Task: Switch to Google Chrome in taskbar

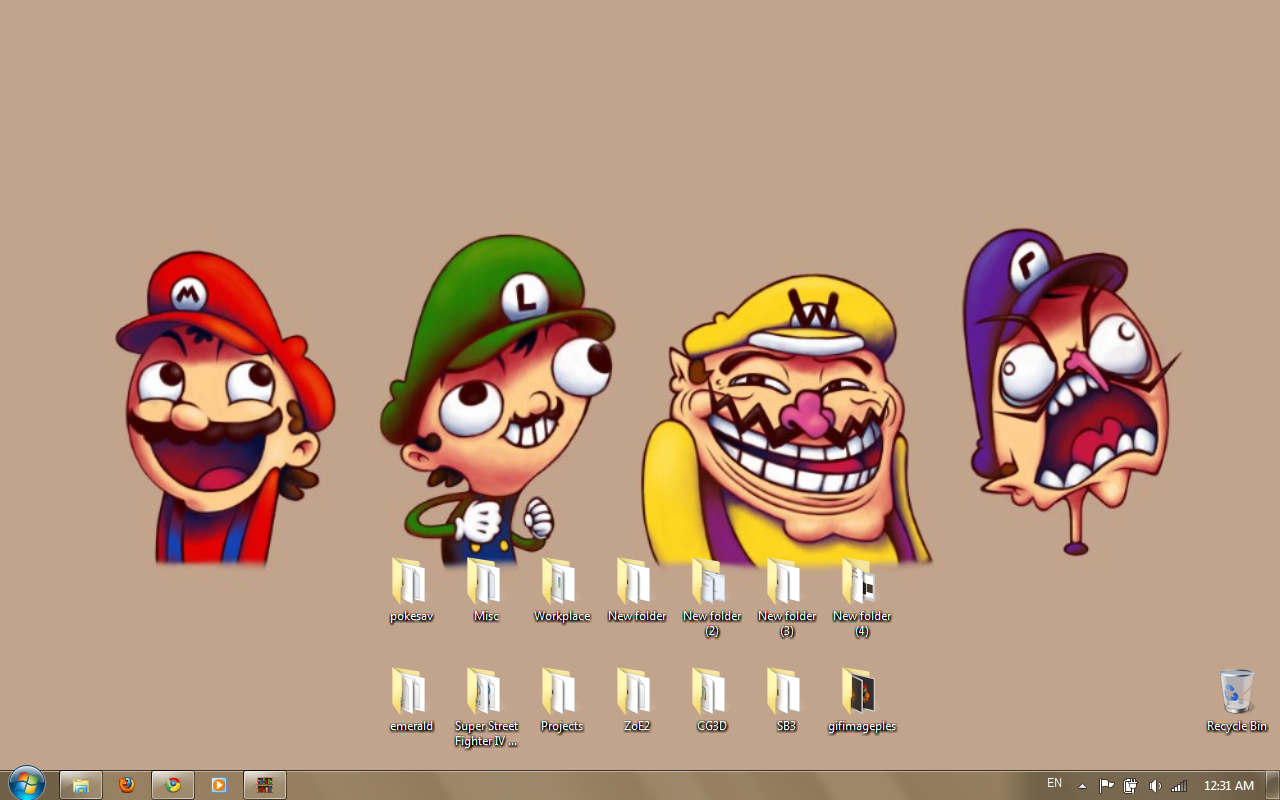Action: pos(173,785)
